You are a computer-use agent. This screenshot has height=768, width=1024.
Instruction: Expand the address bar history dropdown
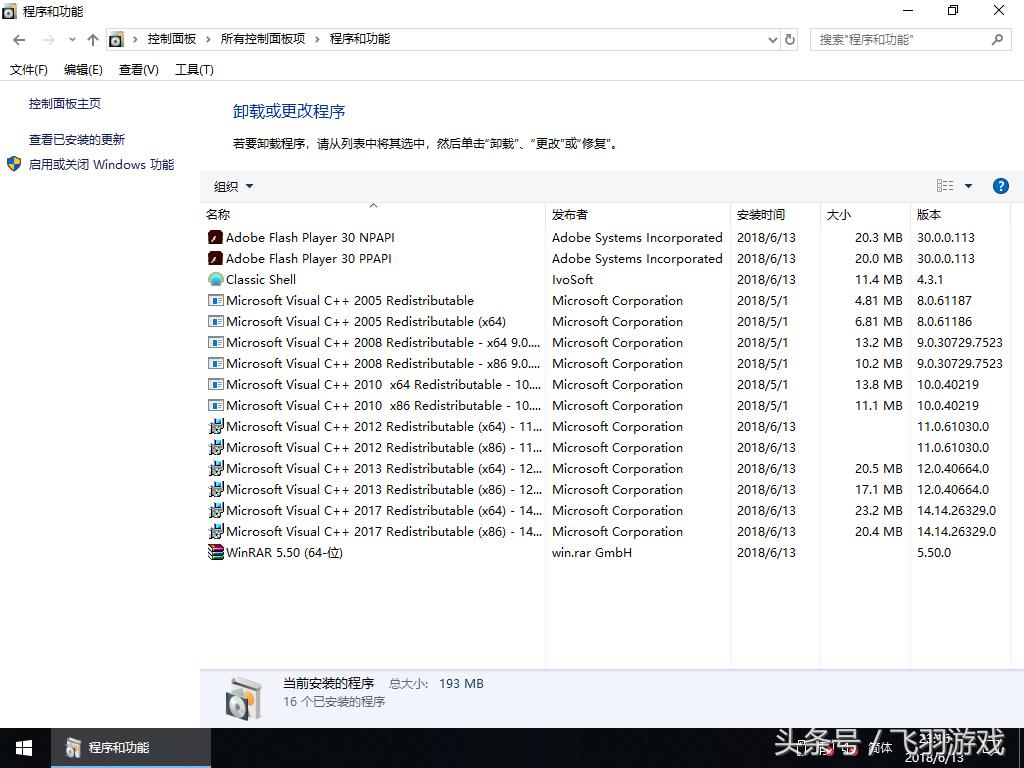click(772, 40)
